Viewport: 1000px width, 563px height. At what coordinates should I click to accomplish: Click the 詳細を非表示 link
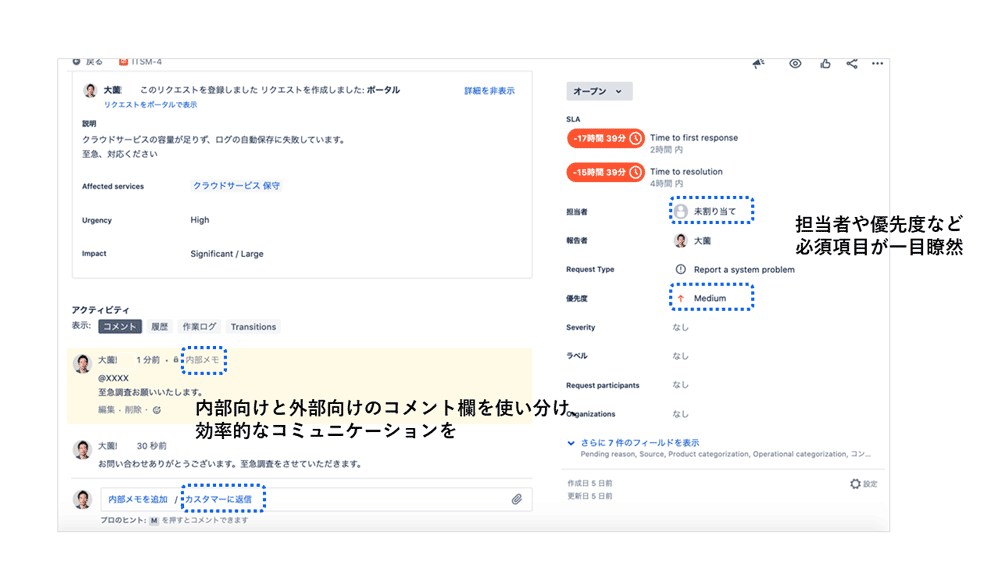pos(489,91)
